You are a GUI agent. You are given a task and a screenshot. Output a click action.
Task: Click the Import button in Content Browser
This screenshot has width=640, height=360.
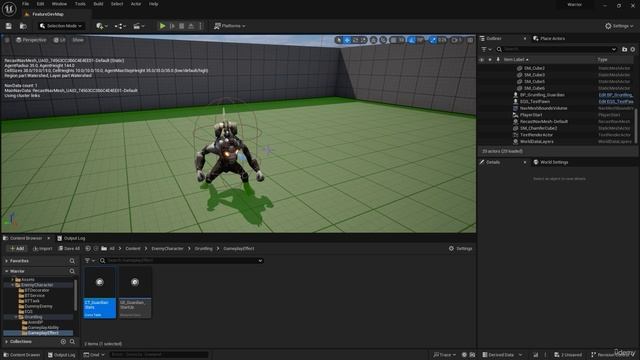click(x=42, y=249)
